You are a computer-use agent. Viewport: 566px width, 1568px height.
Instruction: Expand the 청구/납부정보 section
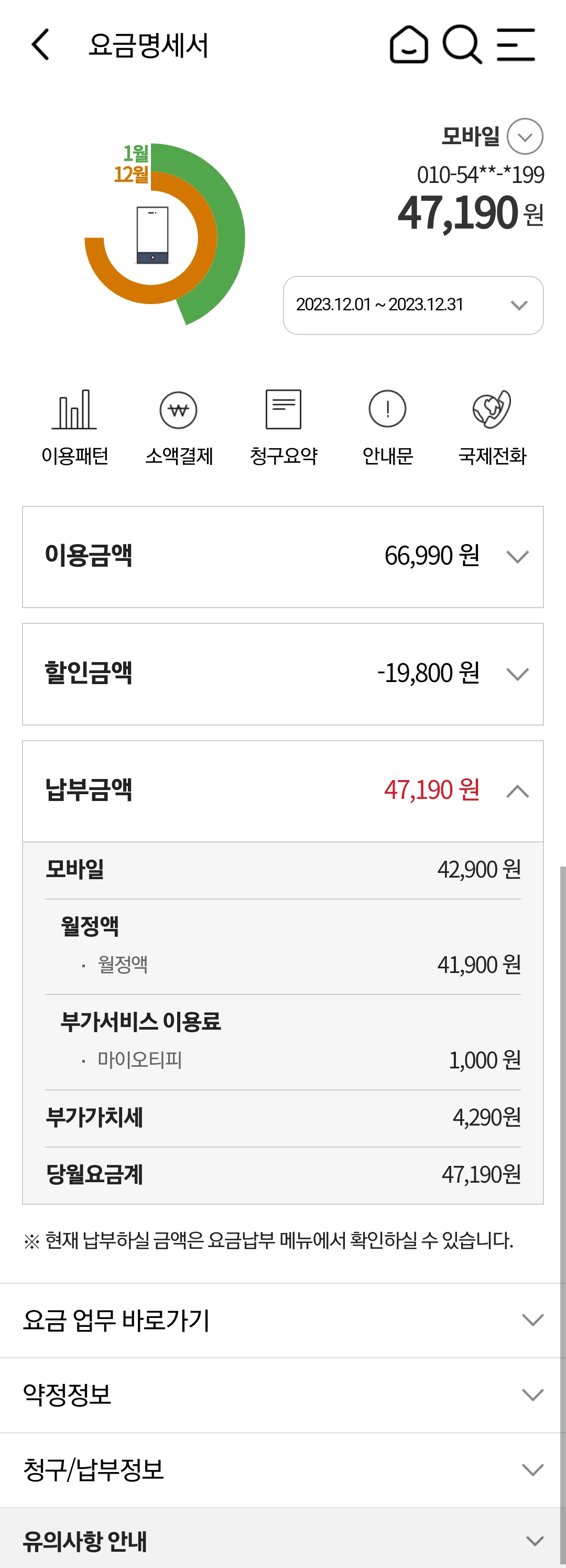coord(532,1470)
